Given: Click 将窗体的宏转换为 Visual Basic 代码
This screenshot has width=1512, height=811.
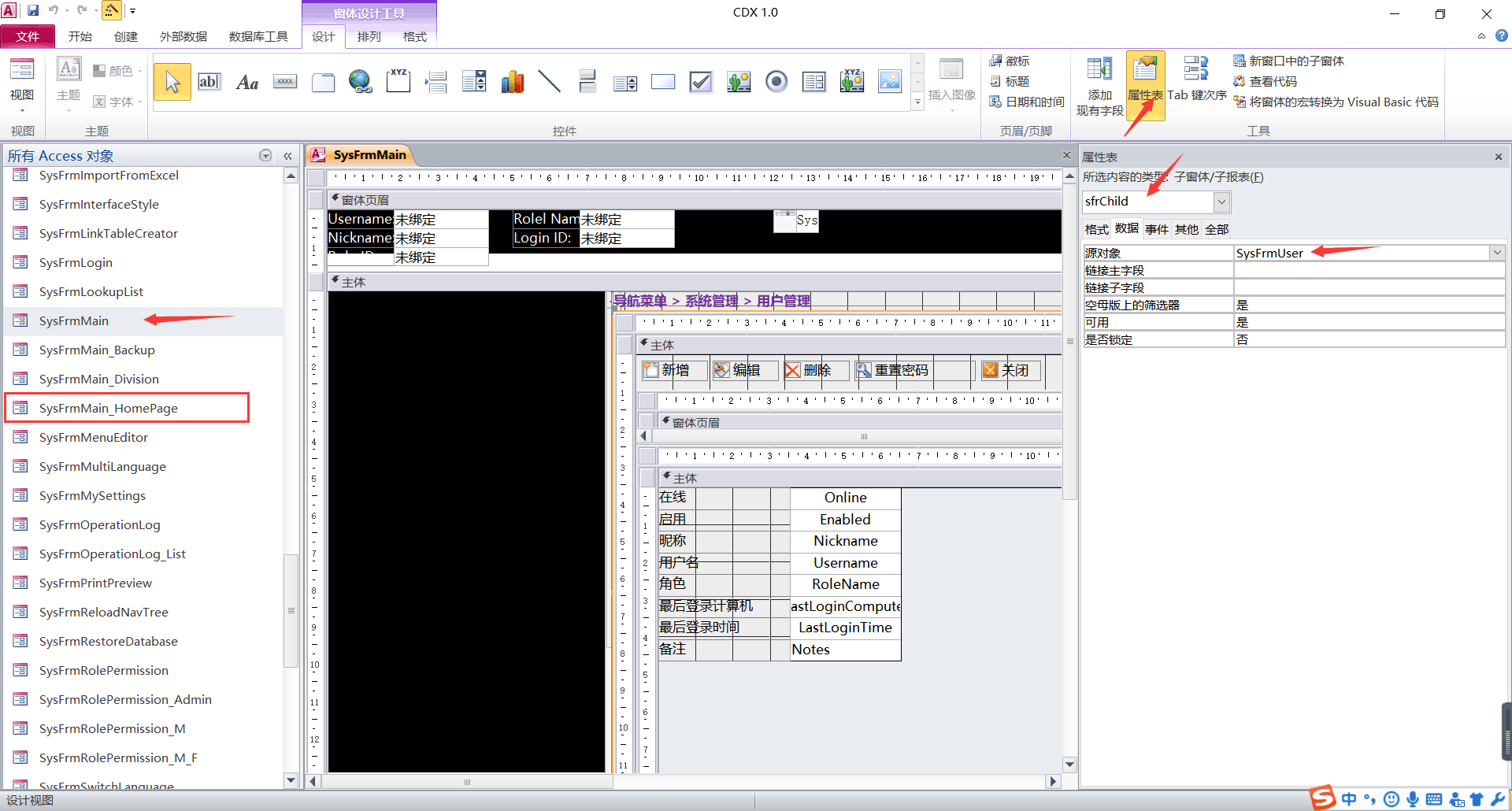Looking at the screenshot, I should click(x=1336, y=102).
